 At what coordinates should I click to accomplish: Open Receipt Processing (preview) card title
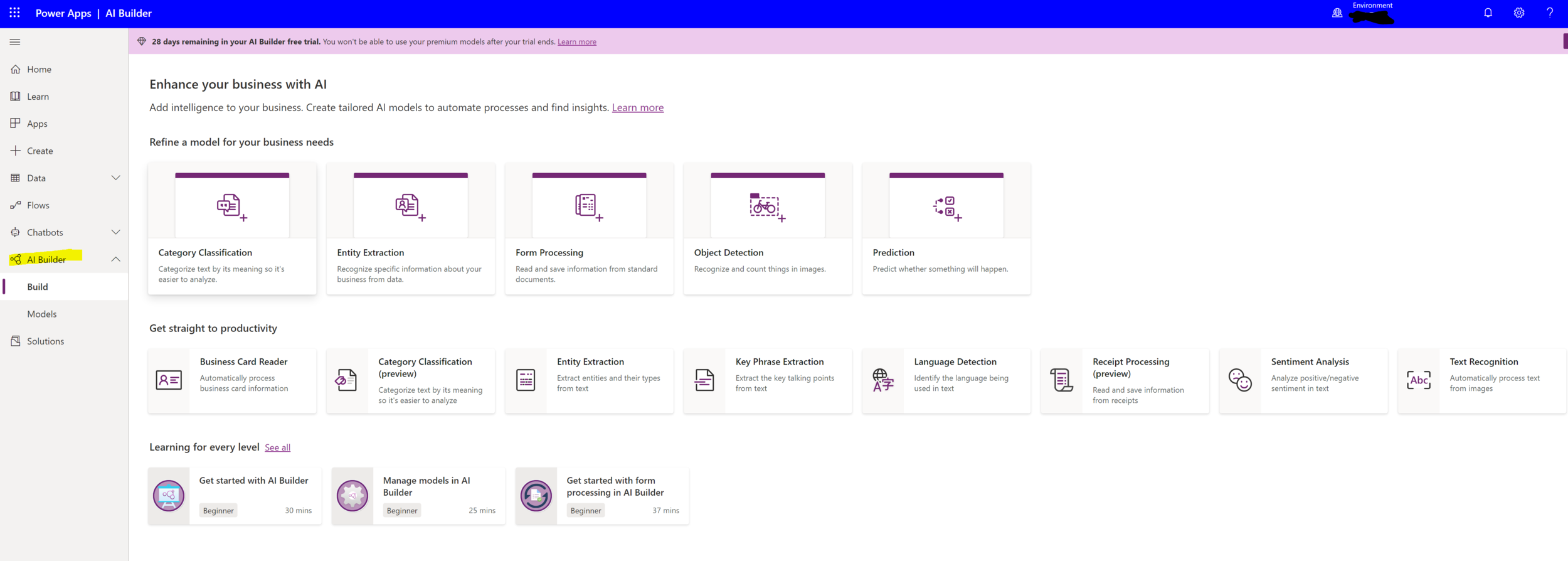click(x=1131, y=368)
